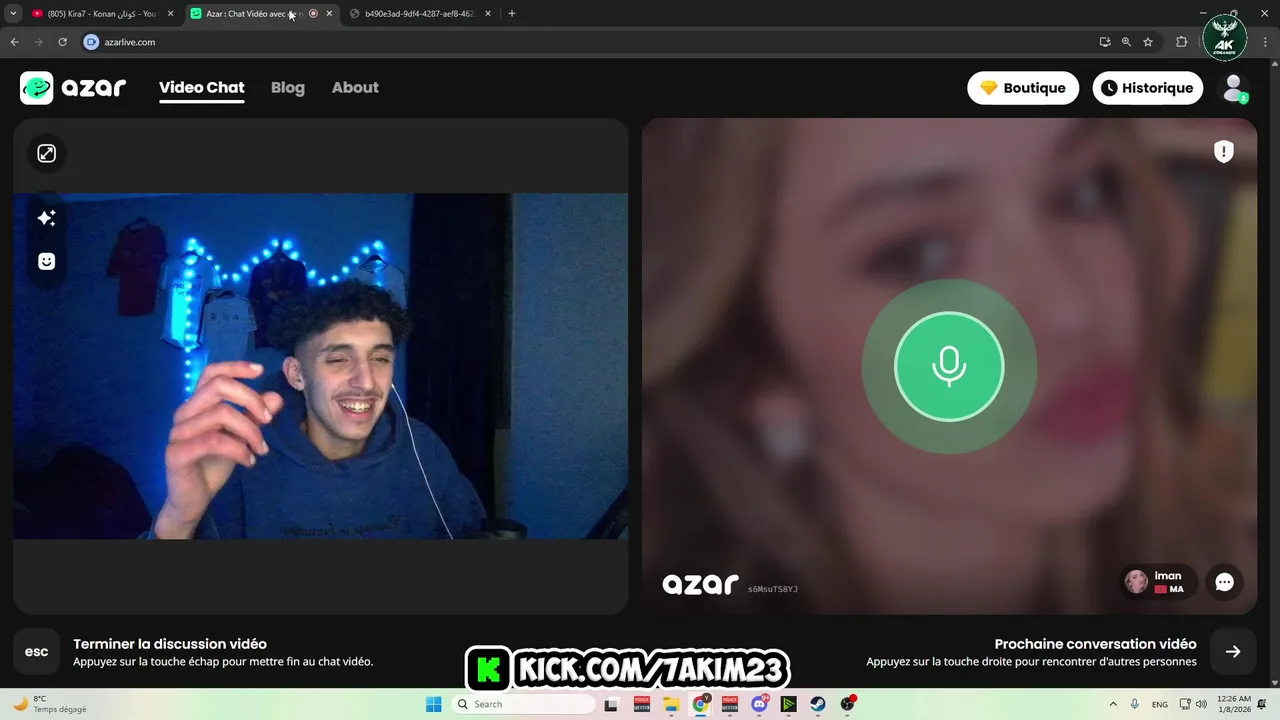The image size is (1280, 720).
Task: Toggle the green microphone button
Action: [949, 366]
